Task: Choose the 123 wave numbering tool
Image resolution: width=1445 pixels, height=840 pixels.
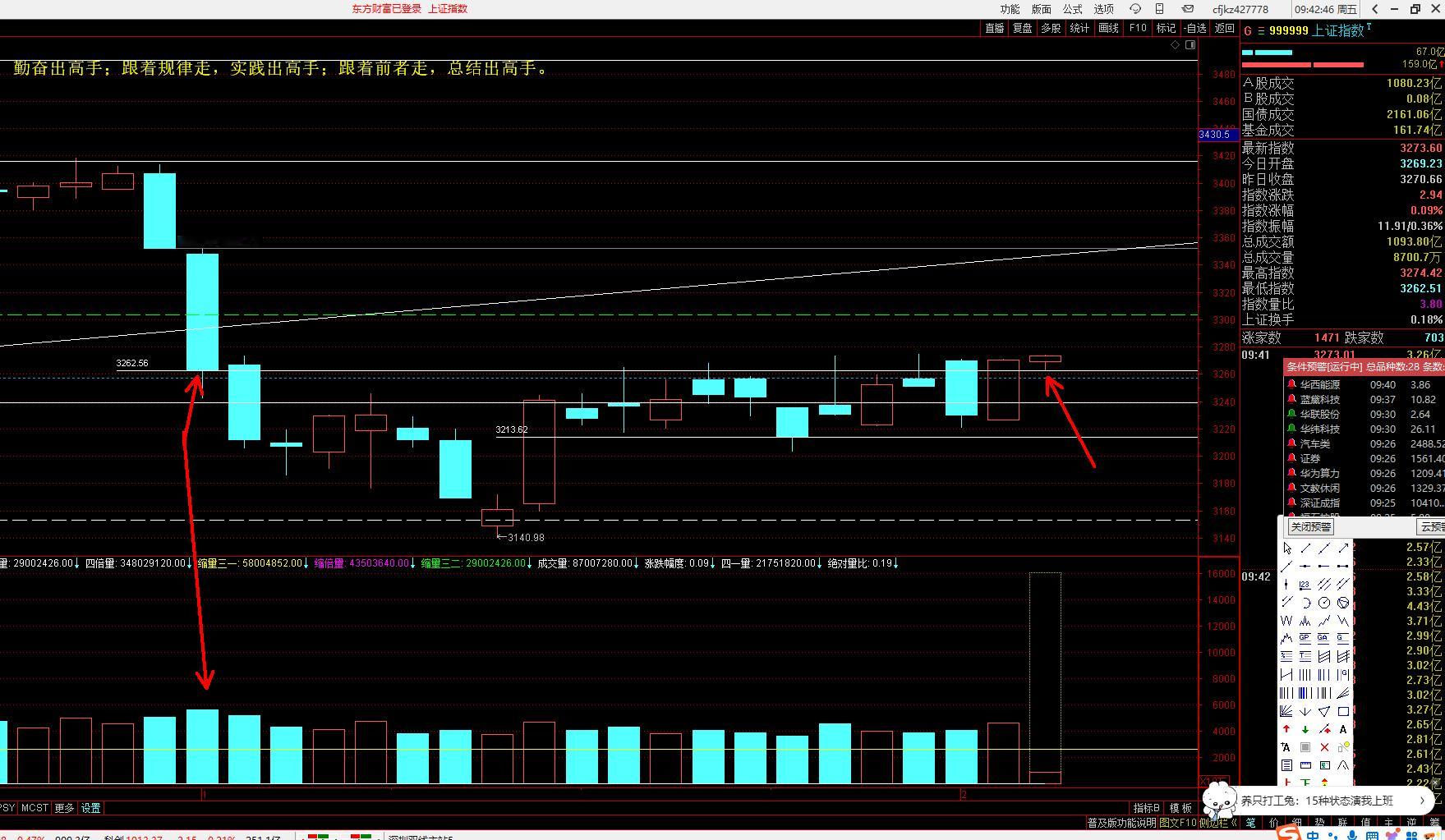Action: (x=1305, y=584)
